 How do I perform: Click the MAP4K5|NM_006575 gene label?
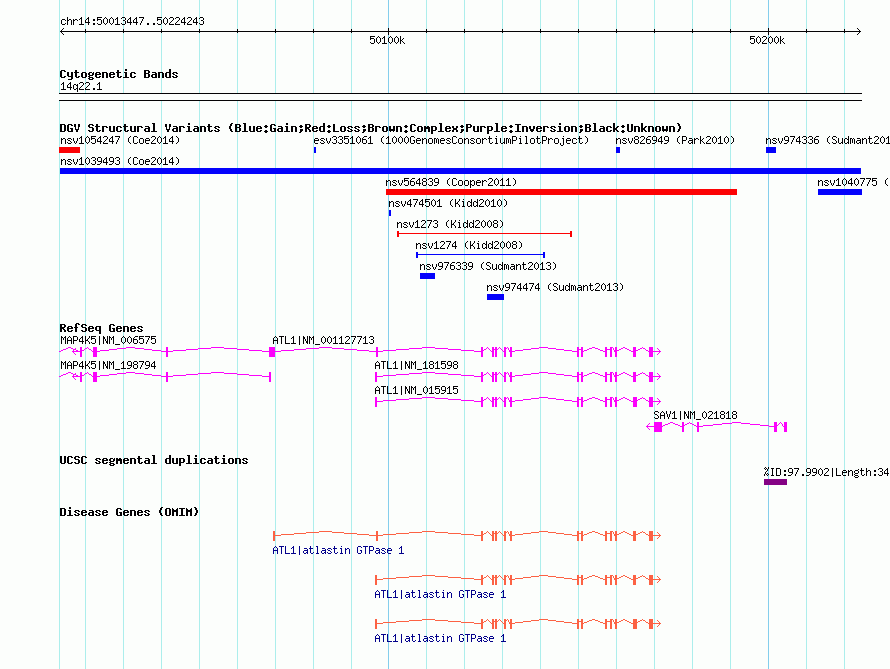[108, 340]
